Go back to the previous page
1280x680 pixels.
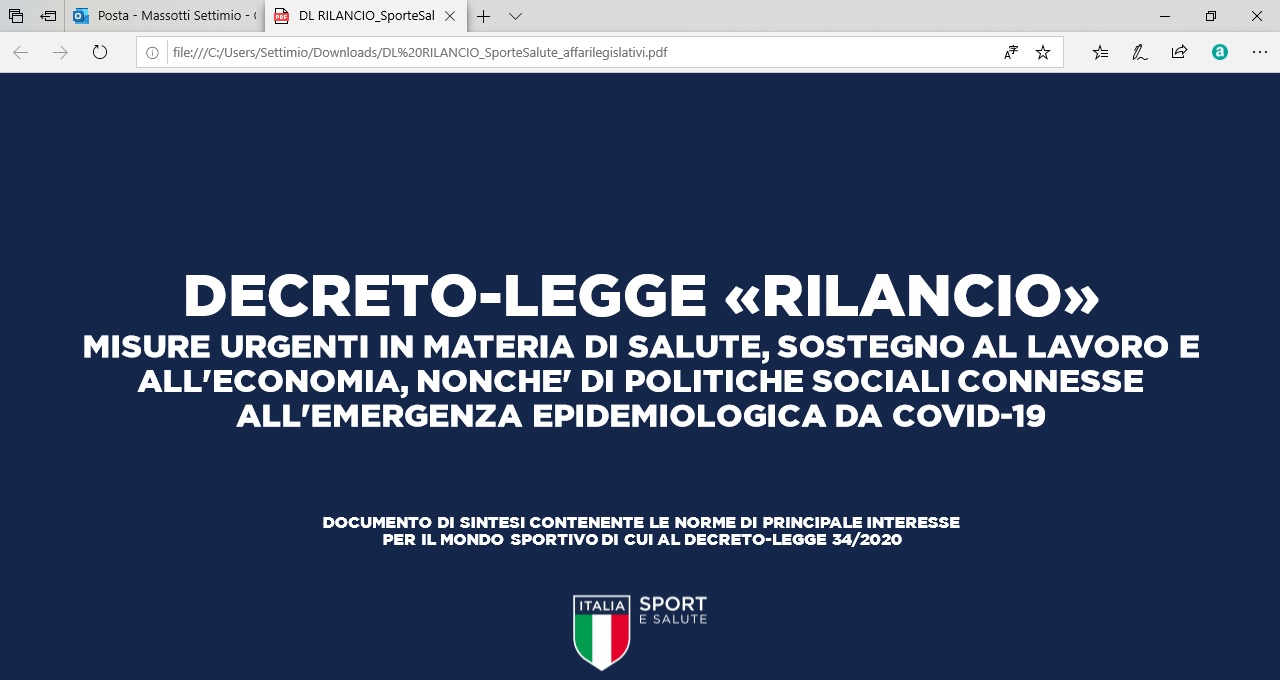pos(20,52)
